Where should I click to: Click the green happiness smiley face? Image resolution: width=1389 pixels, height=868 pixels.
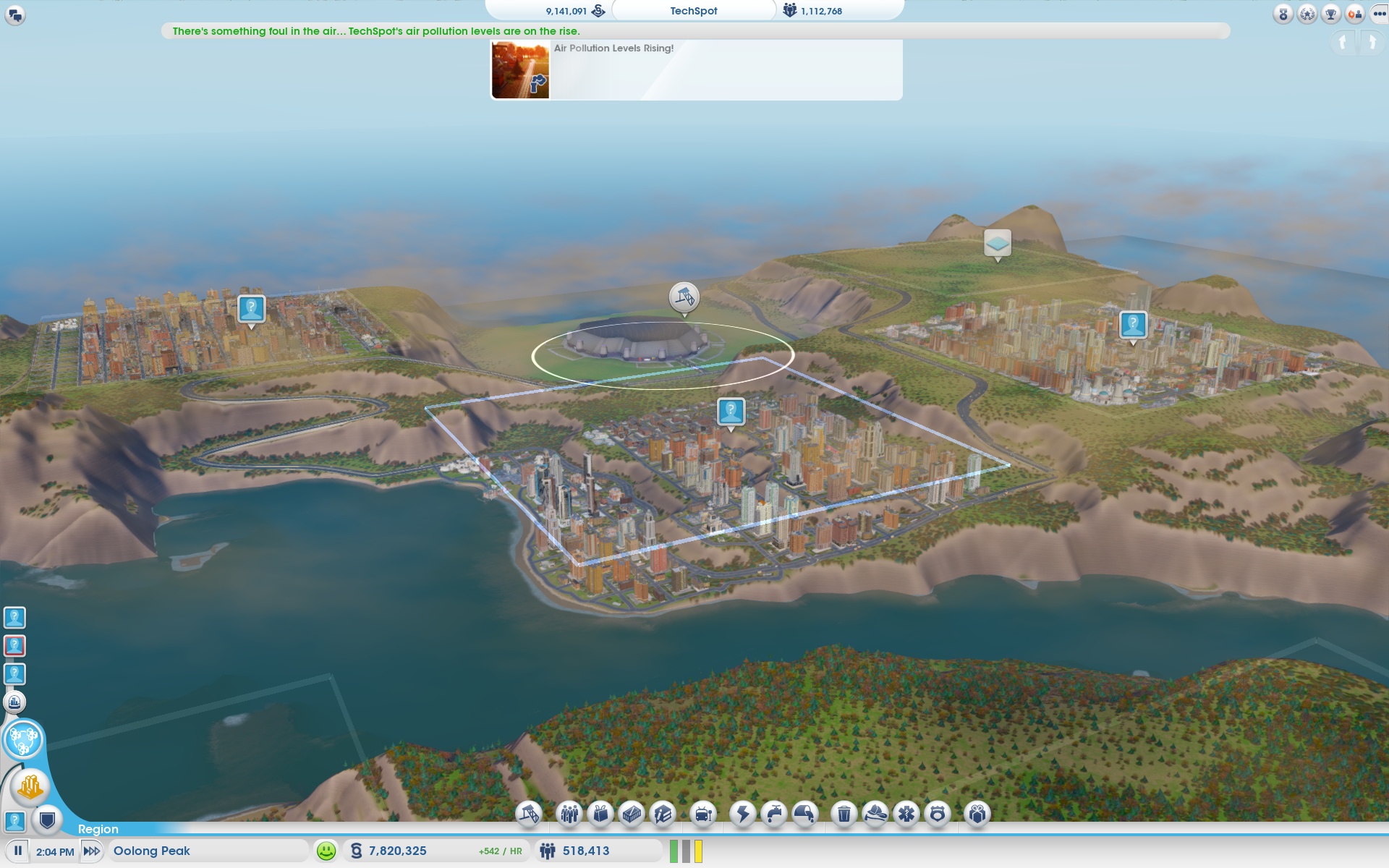point(326,851)
